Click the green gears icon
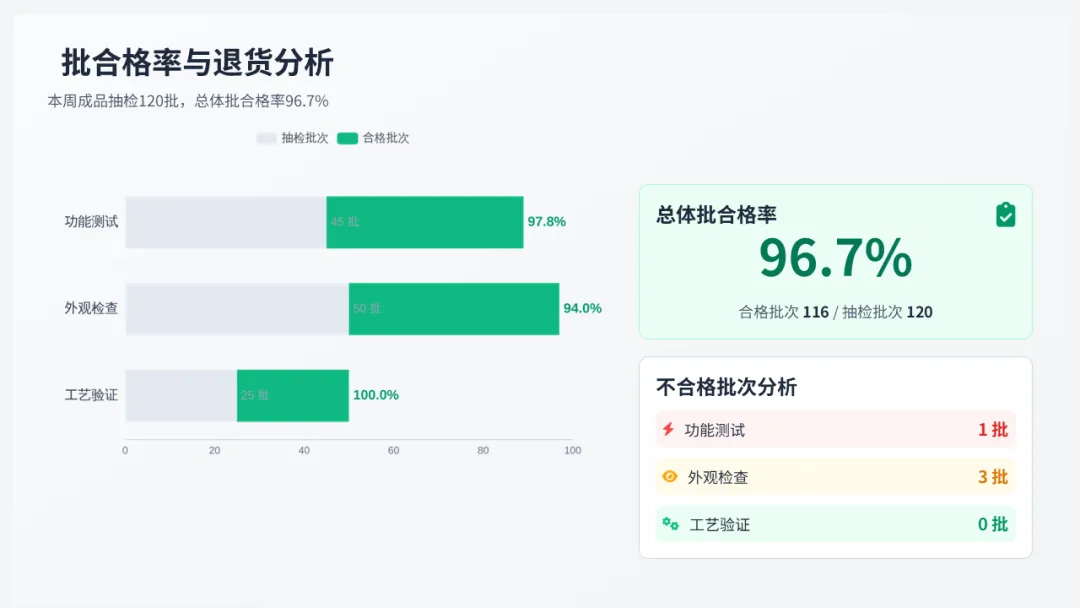 click(x=670, y=524)
